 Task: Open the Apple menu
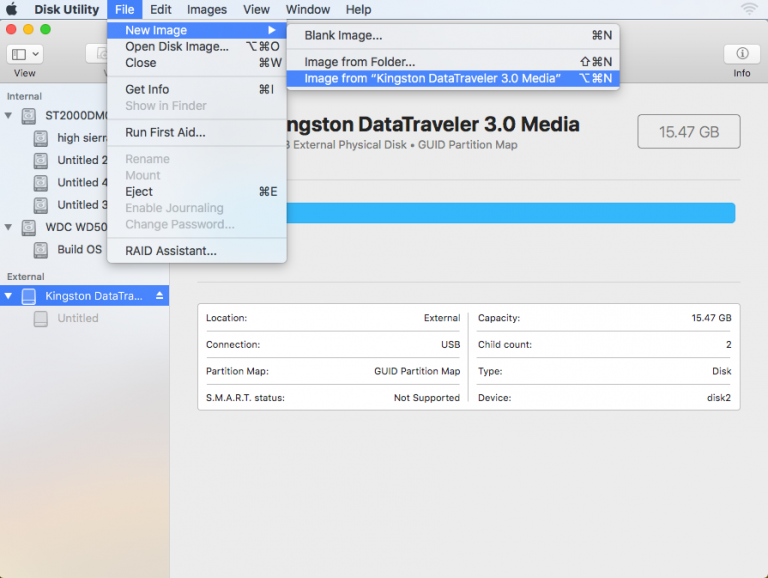click(12, 9)
